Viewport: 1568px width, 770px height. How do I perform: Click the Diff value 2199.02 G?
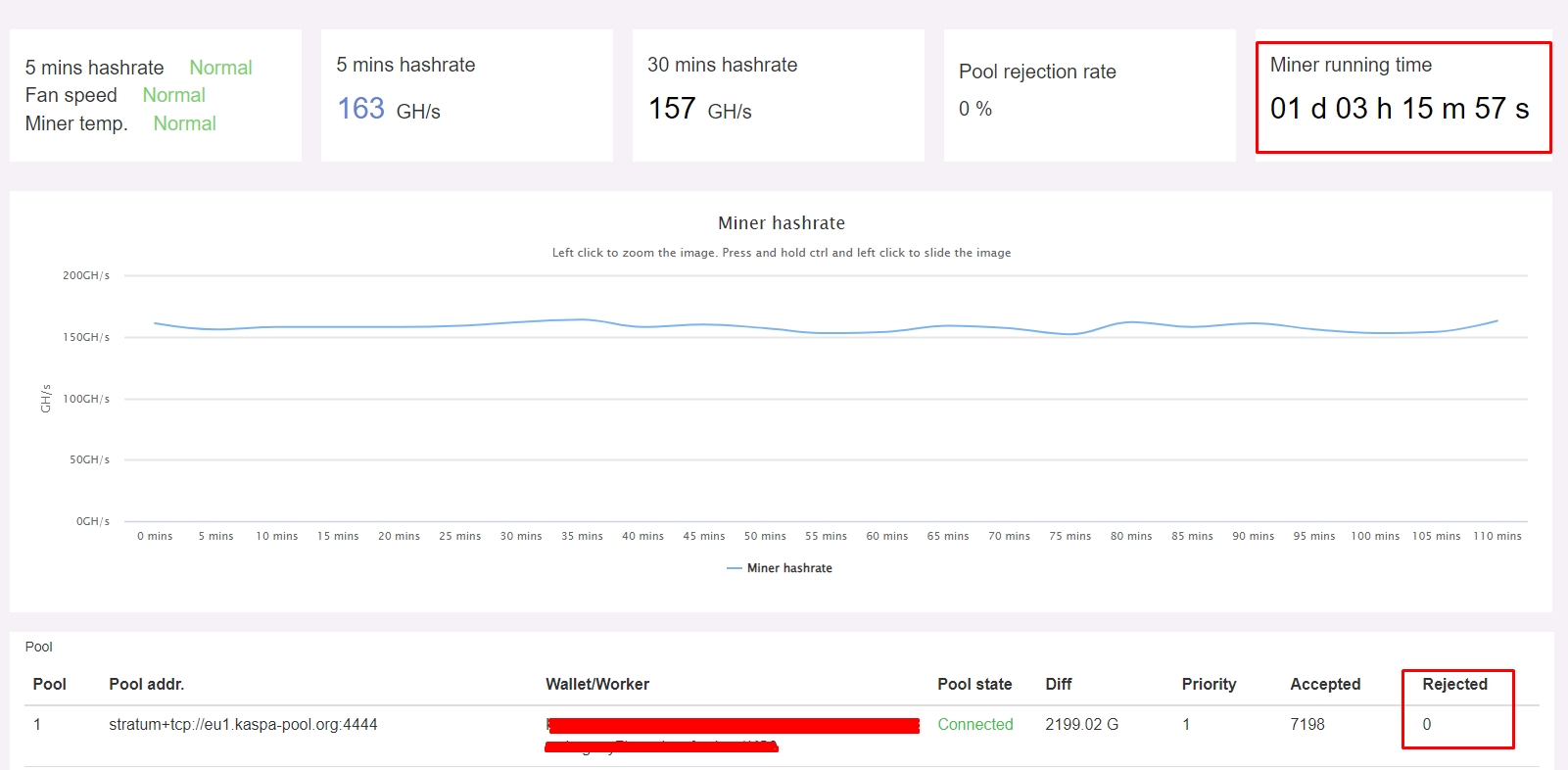click(x=1081, y=725)
